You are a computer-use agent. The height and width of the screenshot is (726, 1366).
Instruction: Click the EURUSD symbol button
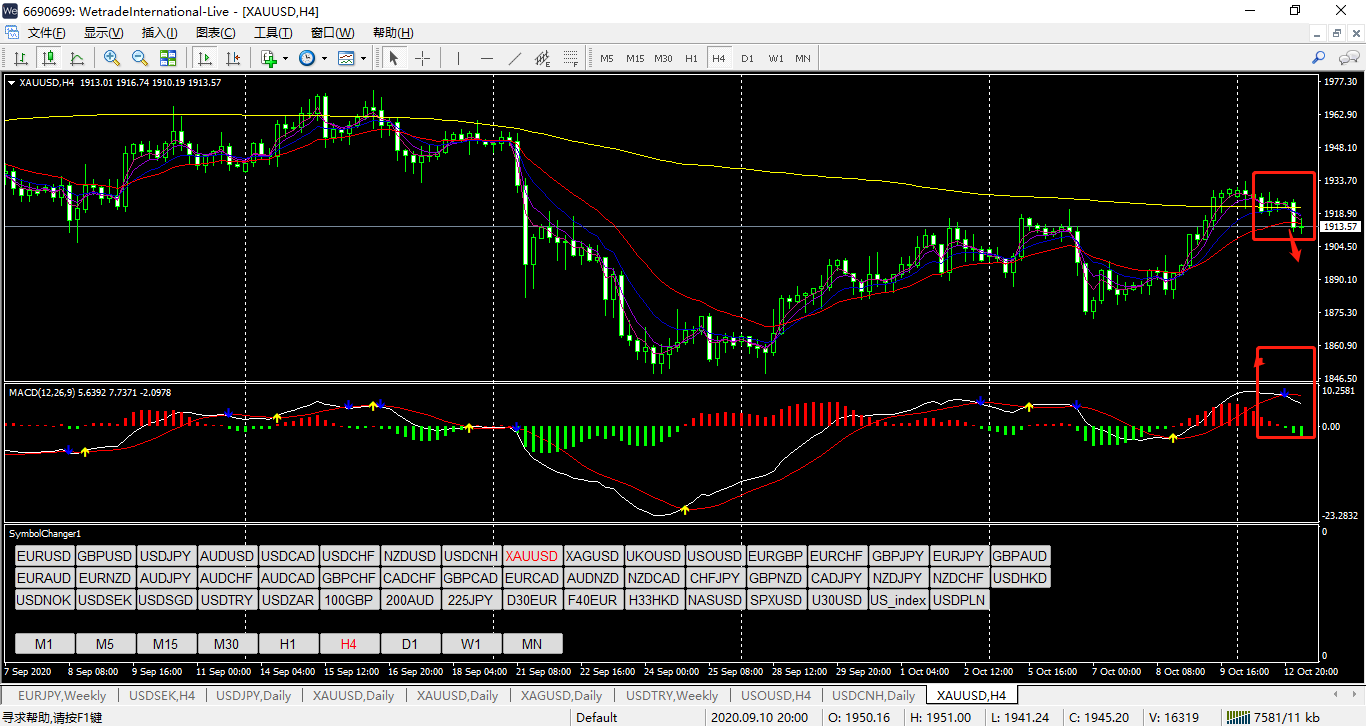pyautogui.click(x=44, y=556)
